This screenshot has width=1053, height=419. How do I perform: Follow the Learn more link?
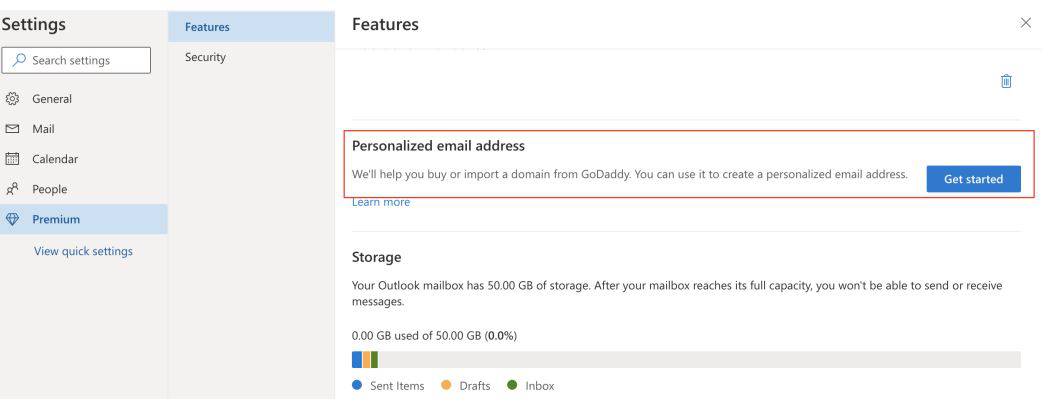[381, 202]
